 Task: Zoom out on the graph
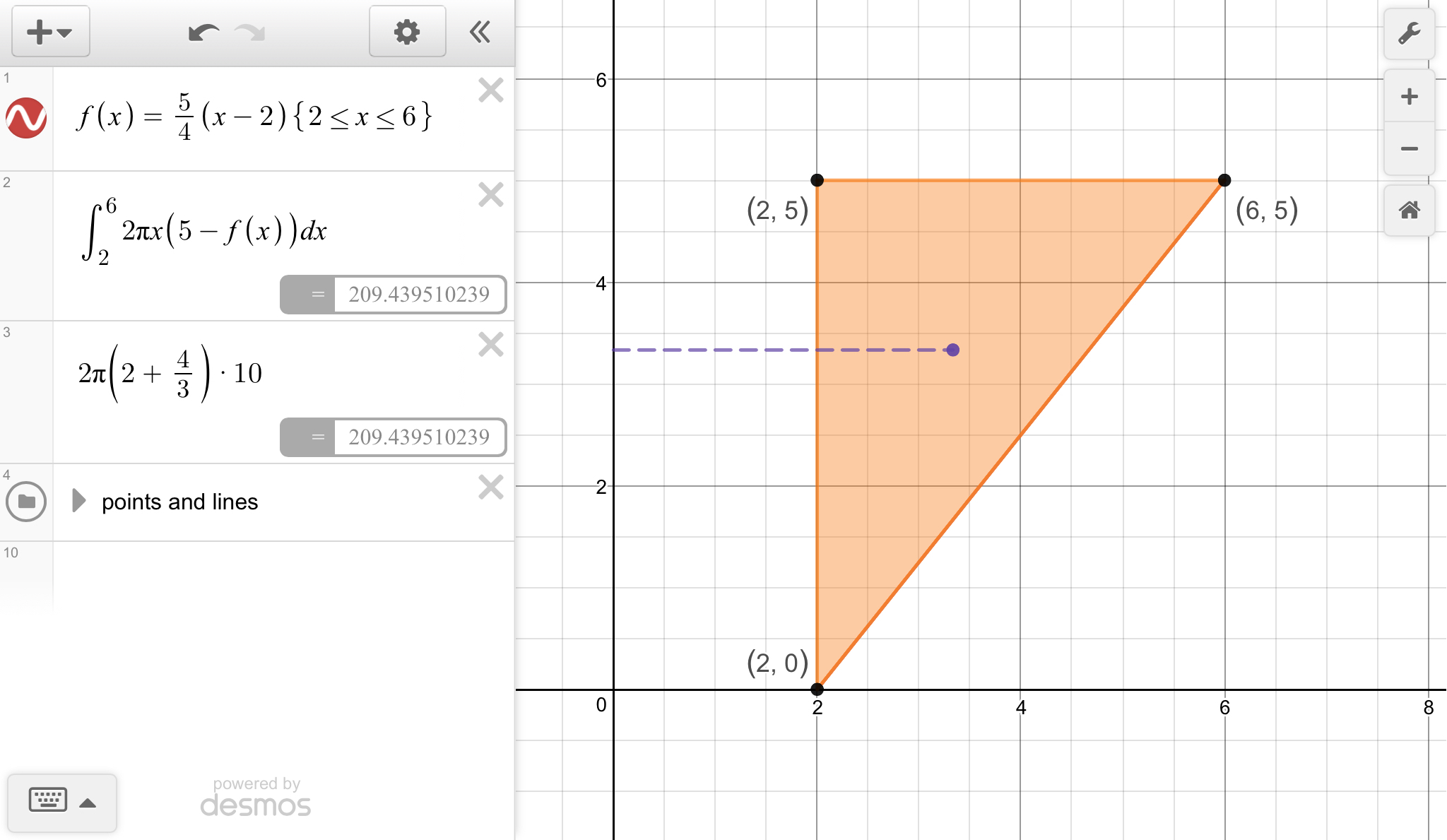(1409, 148)
